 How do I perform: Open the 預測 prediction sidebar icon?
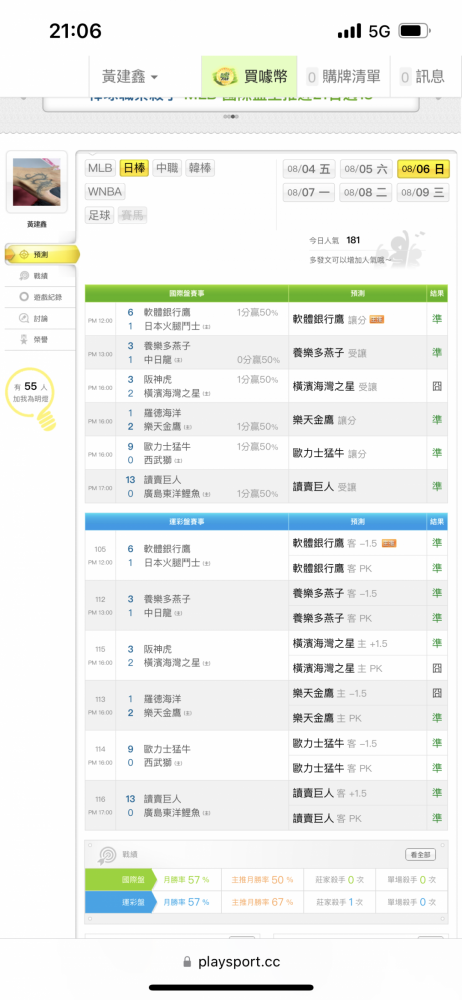click(24, 254)
